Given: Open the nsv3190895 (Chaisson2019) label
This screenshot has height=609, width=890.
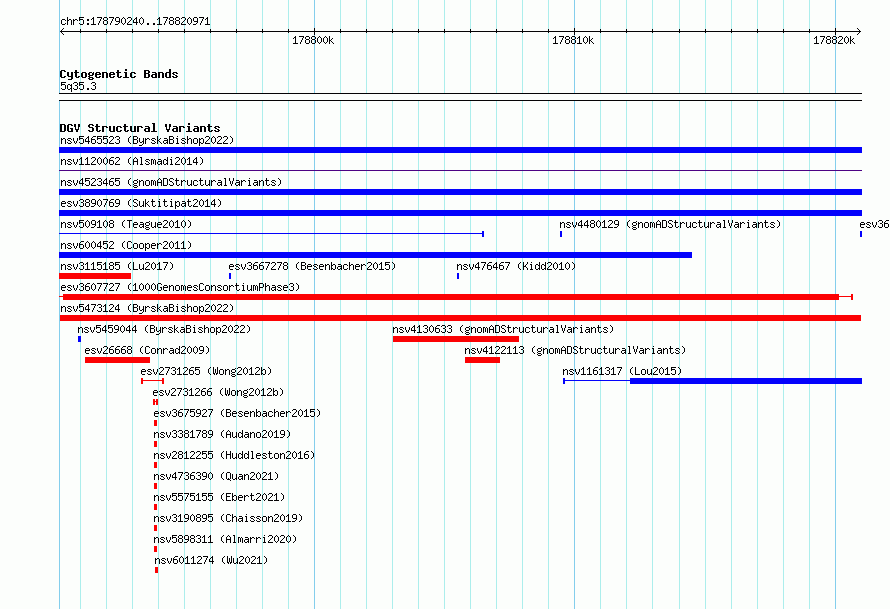Looking at the screenshot, I should click(x=228, y=518).
